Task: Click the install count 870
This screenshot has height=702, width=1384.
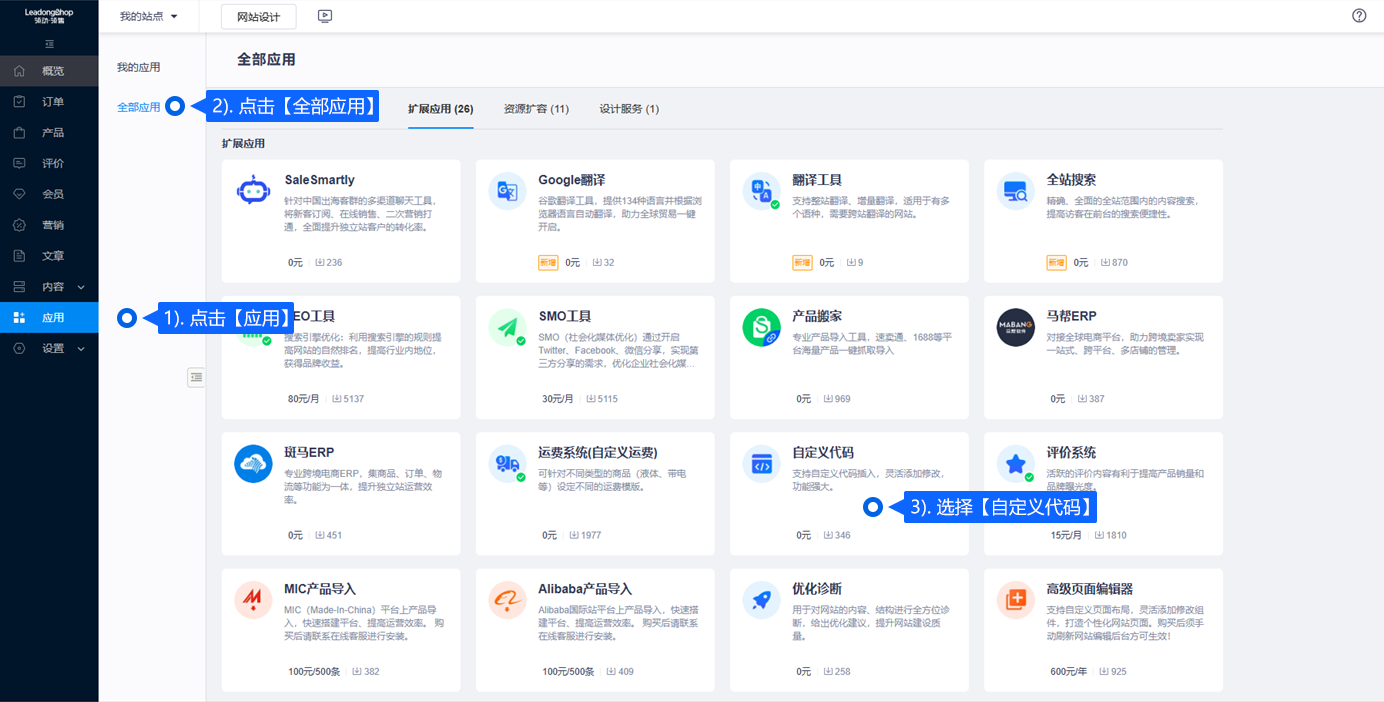Action: pos(1114,263)
